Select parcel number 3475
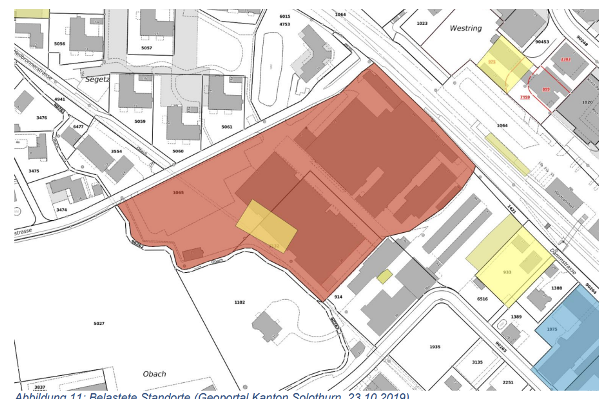 tap(34, 171)
